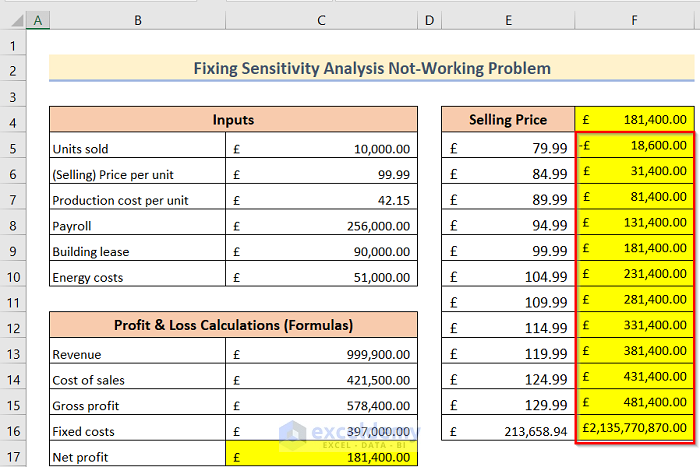
Task: Select row 9 header
Action: pos(13,251)
